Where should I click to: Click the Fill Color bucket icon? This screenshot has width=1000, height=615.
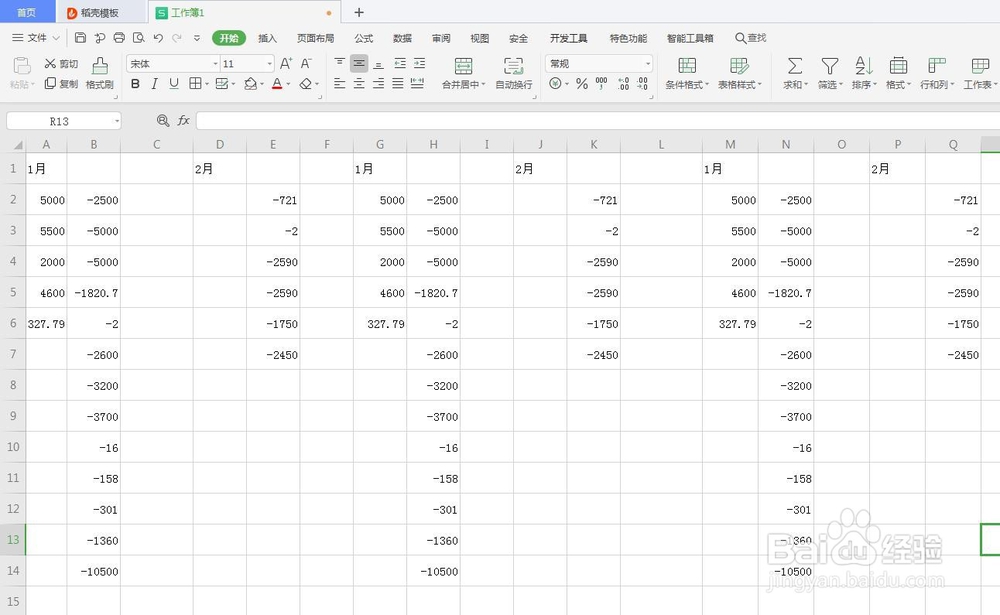tap(250, 84)
